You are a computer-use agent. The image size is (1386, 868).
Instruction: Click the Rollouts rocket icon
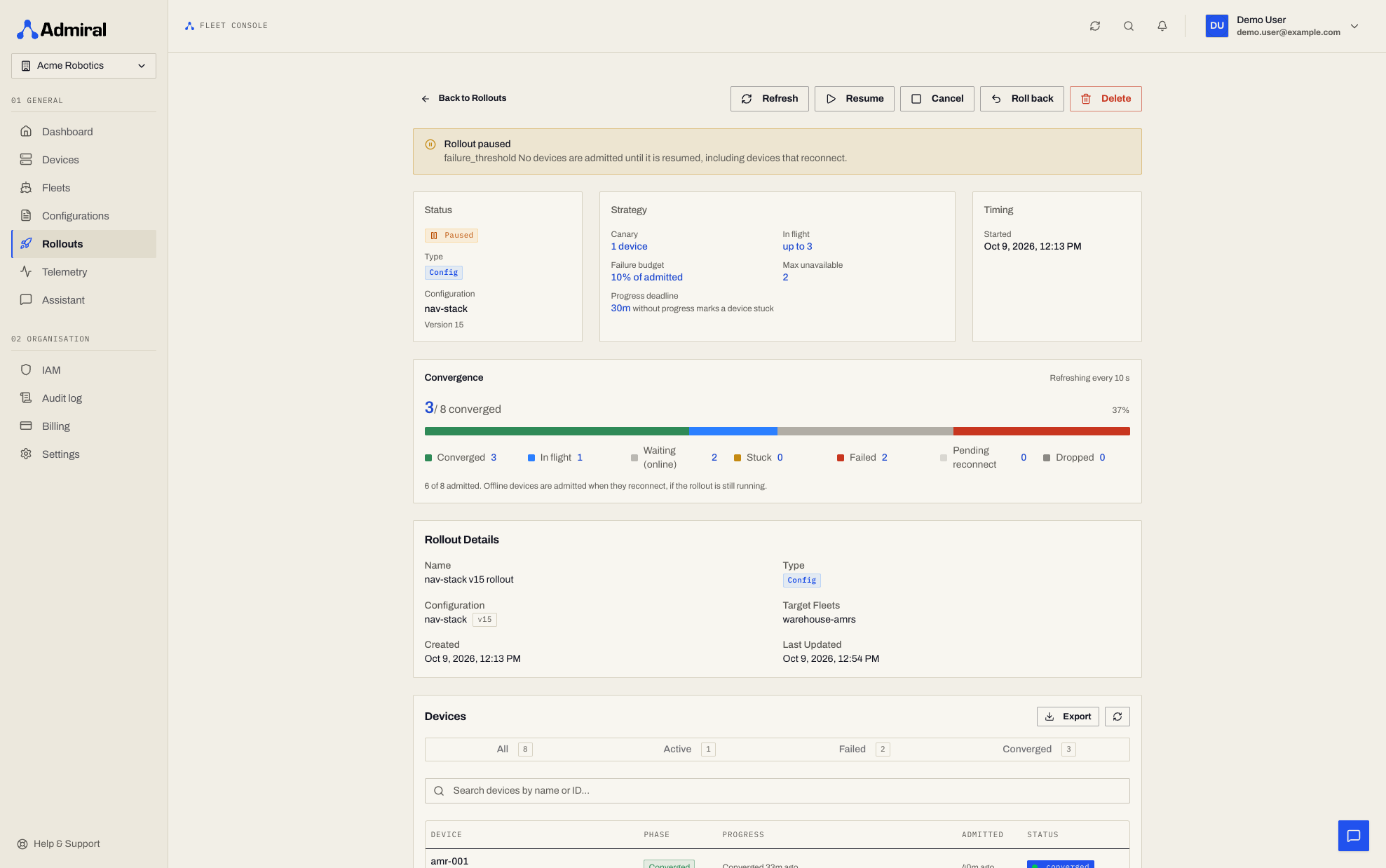(x=26, y=244)
